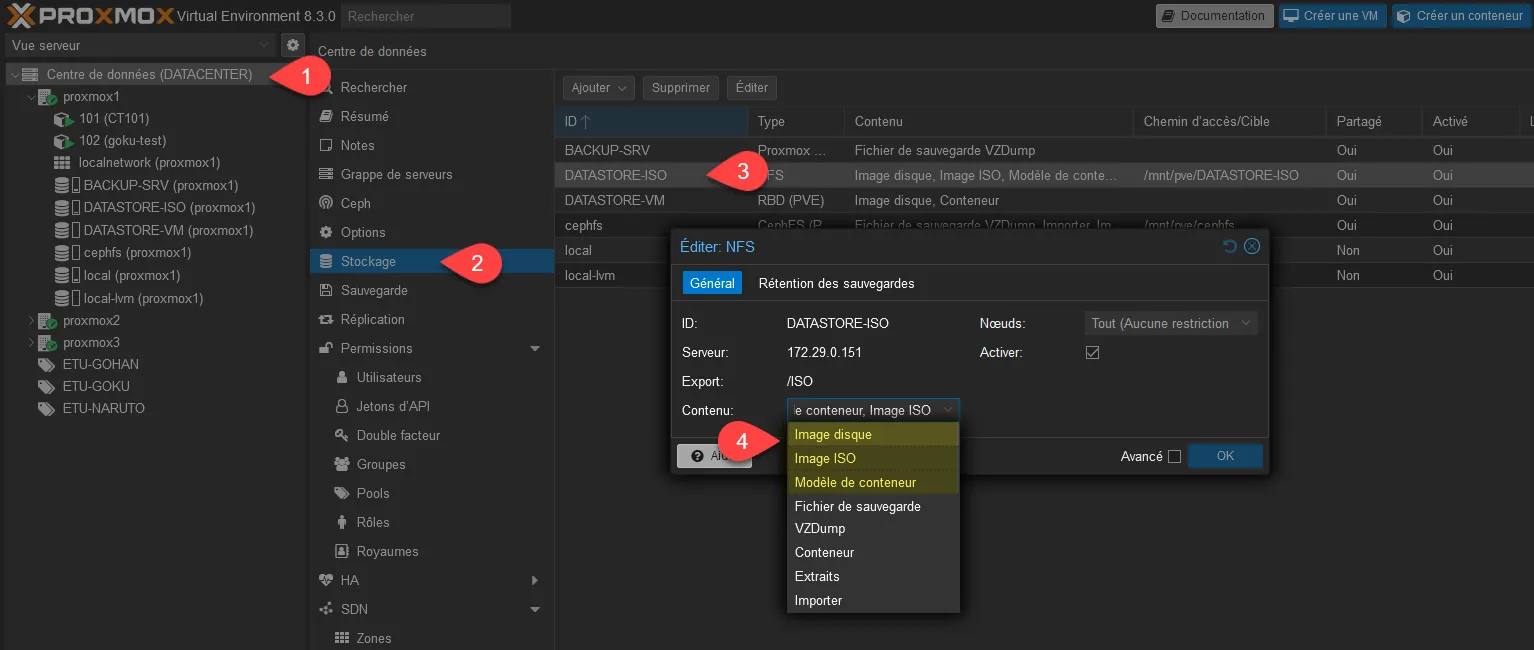Screen dimensions: 1534x650
Task: Click the gear icon beside Vue serveur
Action: [292, 45]
